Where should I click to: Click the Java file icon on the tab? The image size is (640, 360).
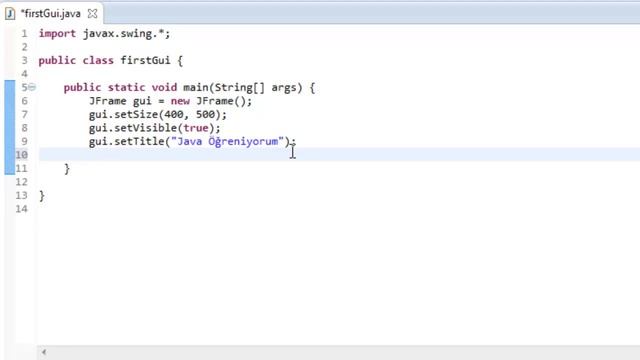pos(10,14)
